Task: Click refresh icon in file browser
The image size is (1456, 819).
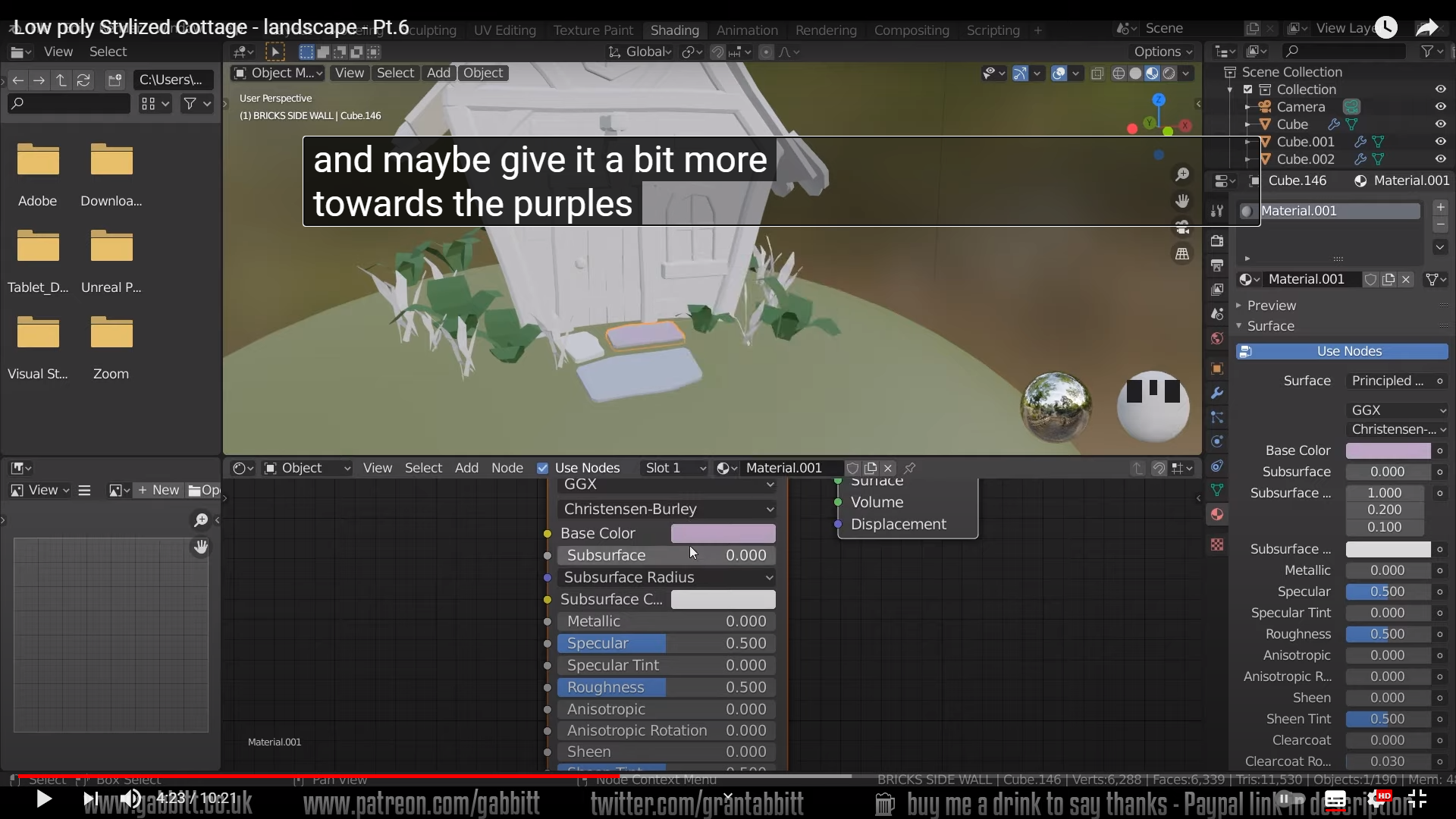Action: (83, 80)
